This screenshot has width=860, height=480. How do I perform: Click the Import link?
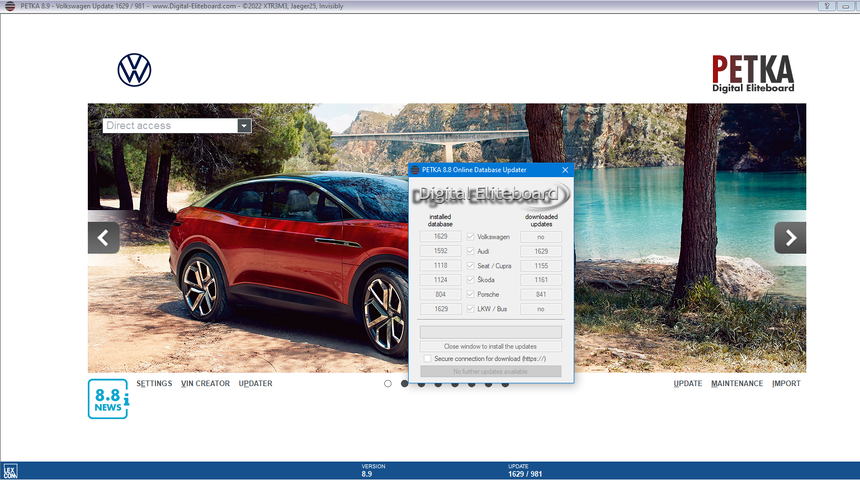[786, 384]
